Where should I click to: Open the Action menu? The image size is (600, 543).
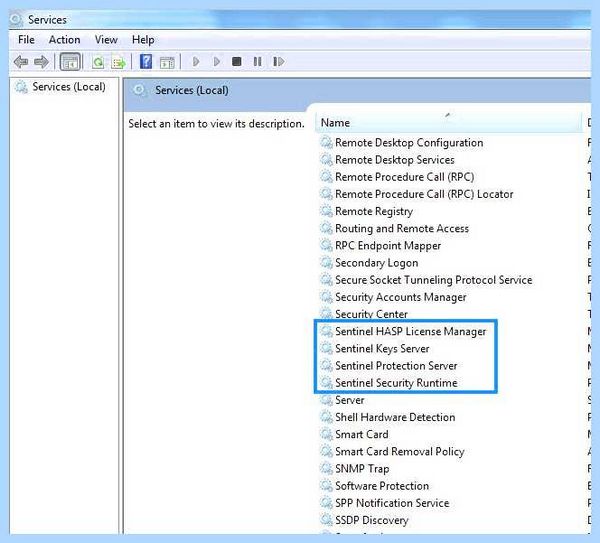[x=64, y=40]
